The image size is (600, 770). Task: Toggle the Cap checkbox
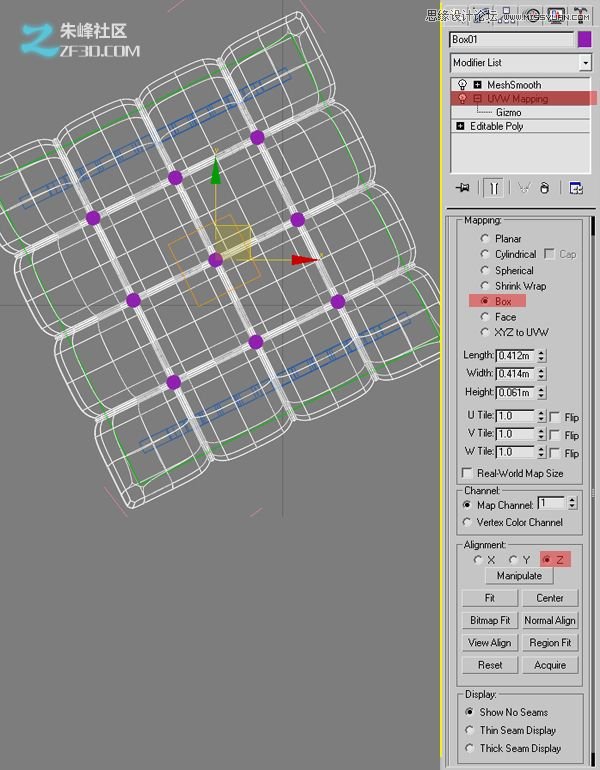549,253
